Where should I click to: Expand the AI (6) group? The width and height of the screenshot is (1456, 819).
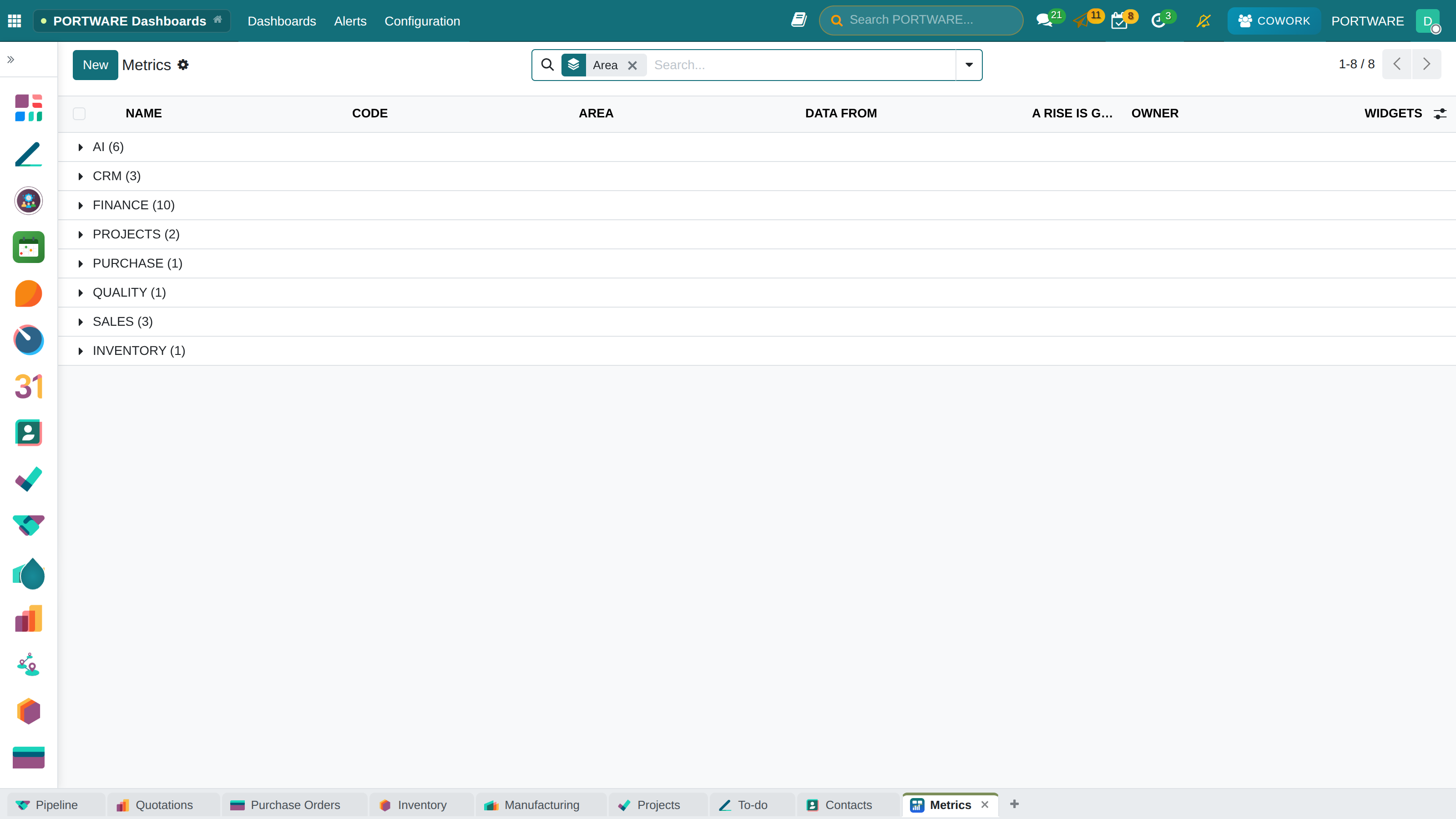click(x=757, y=147)
